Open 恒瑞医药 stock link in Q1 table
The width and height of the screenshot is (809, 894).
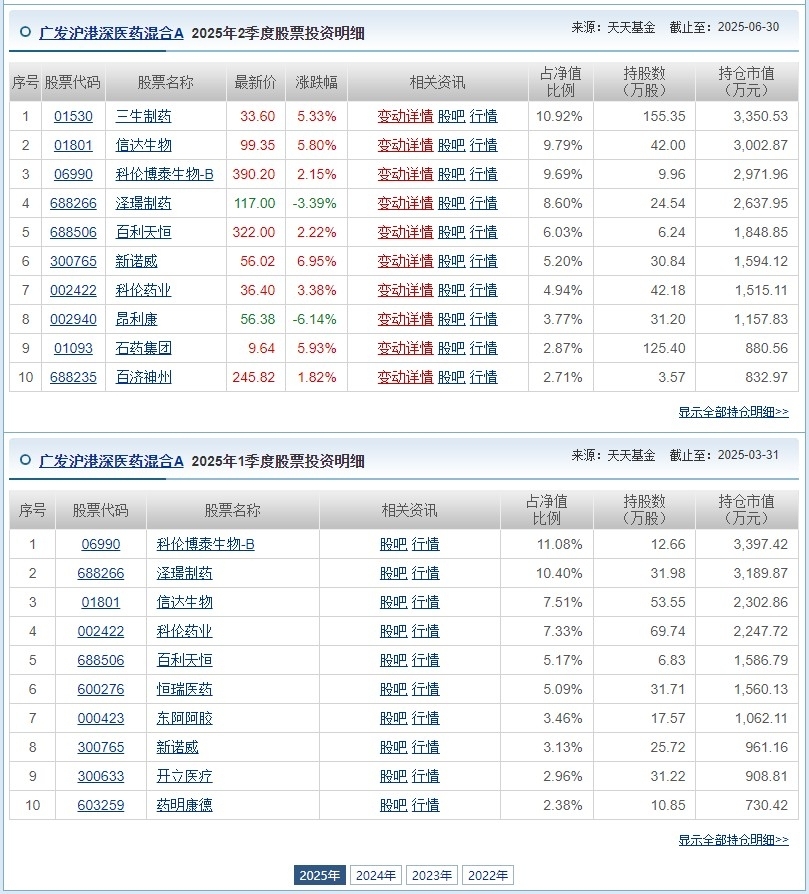tap(184, 689)
